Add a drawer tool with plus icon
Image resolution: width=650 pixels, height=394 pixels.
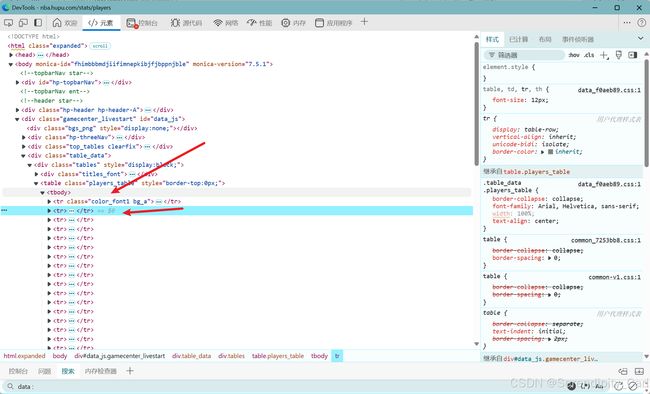tap(130, 370)
